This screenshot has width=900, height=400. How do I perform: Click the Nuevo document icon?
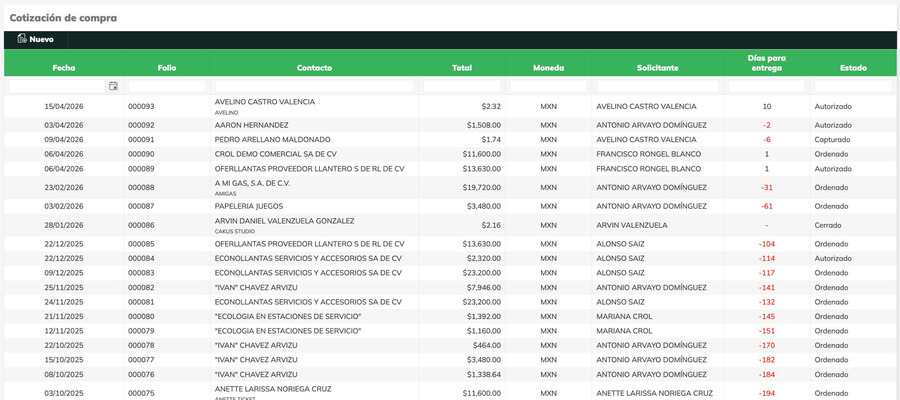point(22,39)
